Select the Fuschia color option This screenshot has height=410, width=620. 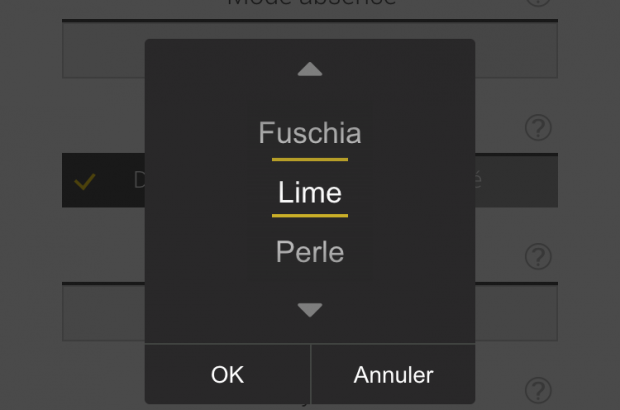(310, 133)
